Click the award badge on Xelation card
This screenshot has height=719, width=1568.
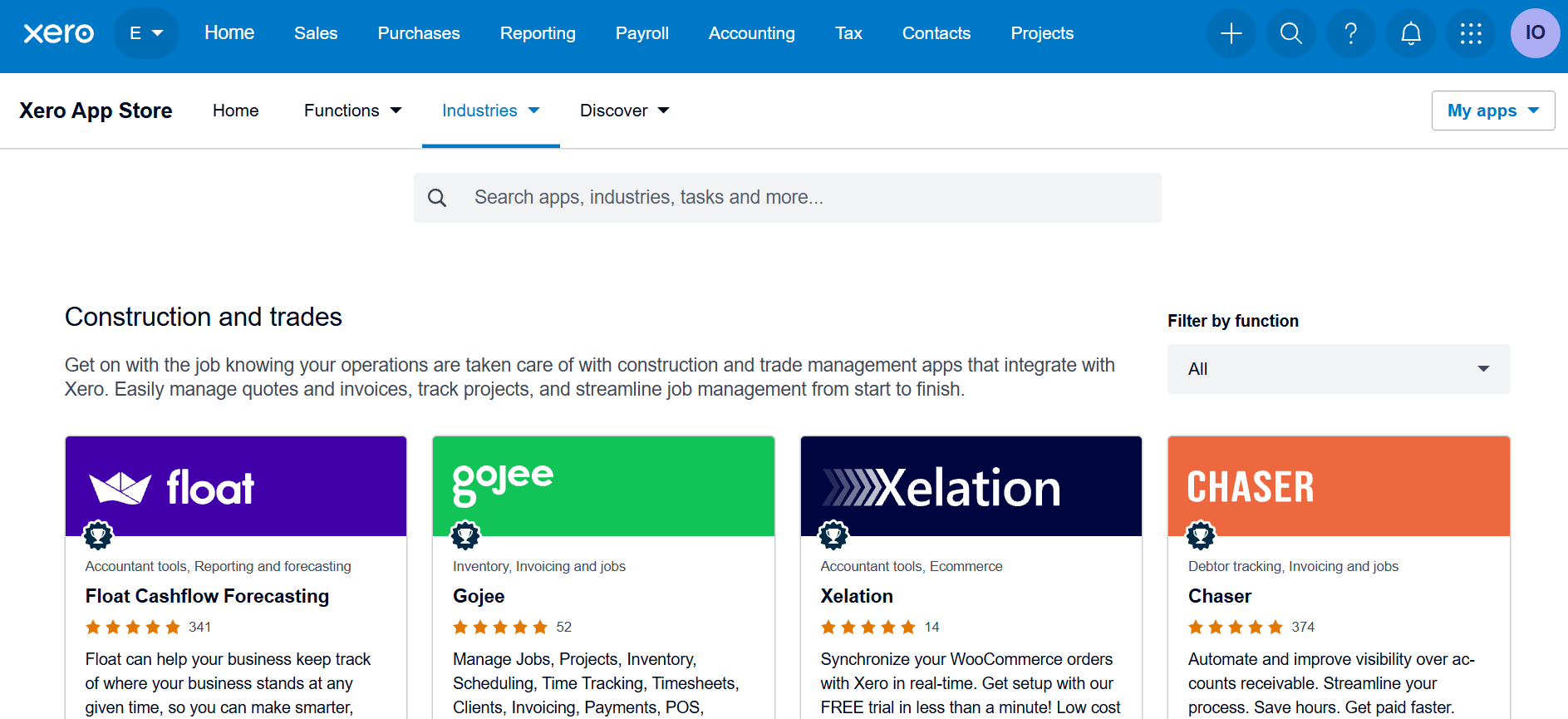[x=833, y=534]
